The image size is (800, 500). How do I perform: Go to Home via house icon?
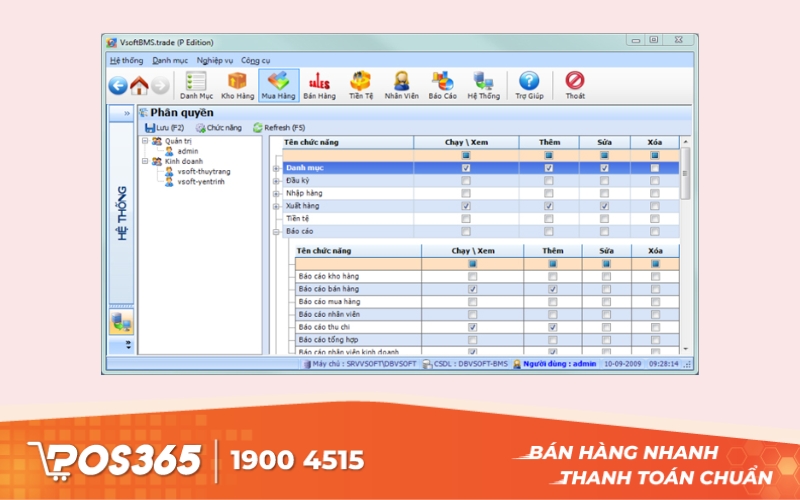click(x=139, y=85)
